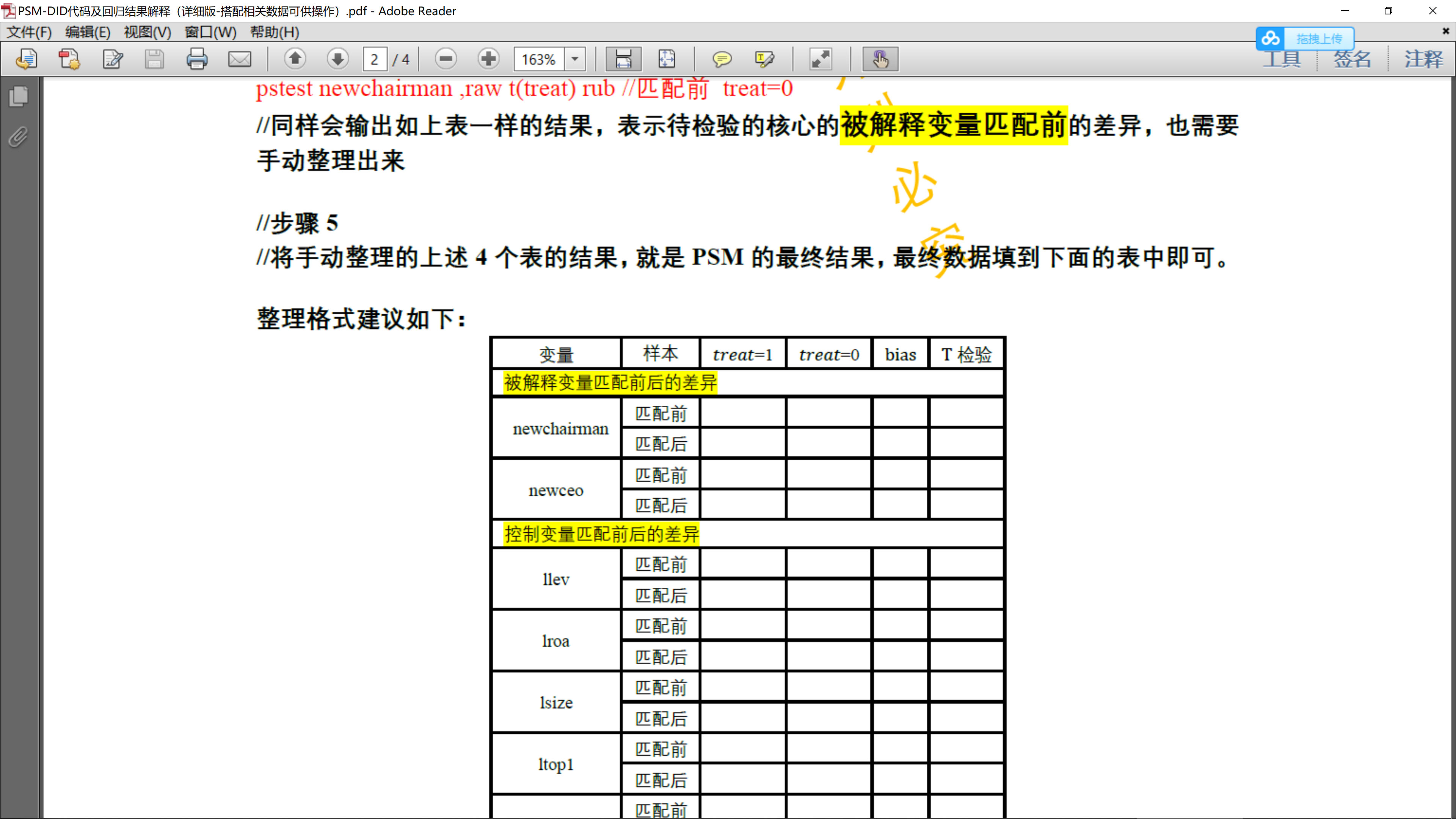Open the attachments paperclip panel
1456x819 pixels.
pos(19,137)
